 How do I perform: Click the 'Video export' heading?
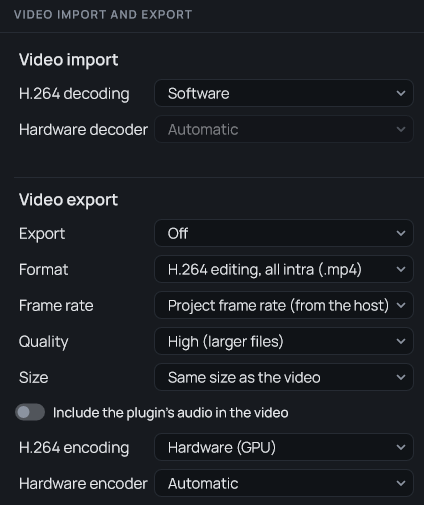[68, 200]
